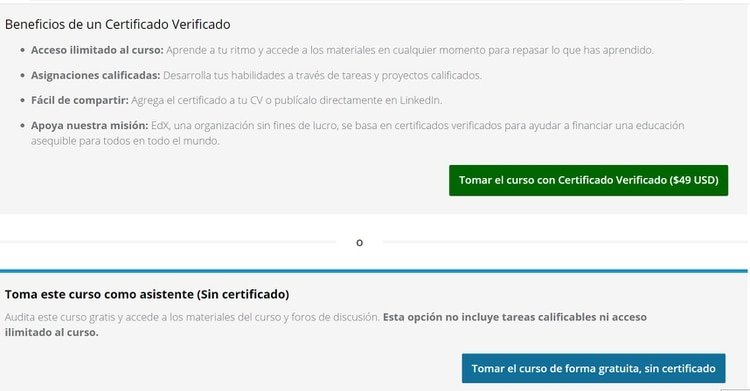Click text 'Audita este curso gratis'
Image resolution: width=750 pixels, height=391 pixels.
pyautogui.click(x=60, y=317)
